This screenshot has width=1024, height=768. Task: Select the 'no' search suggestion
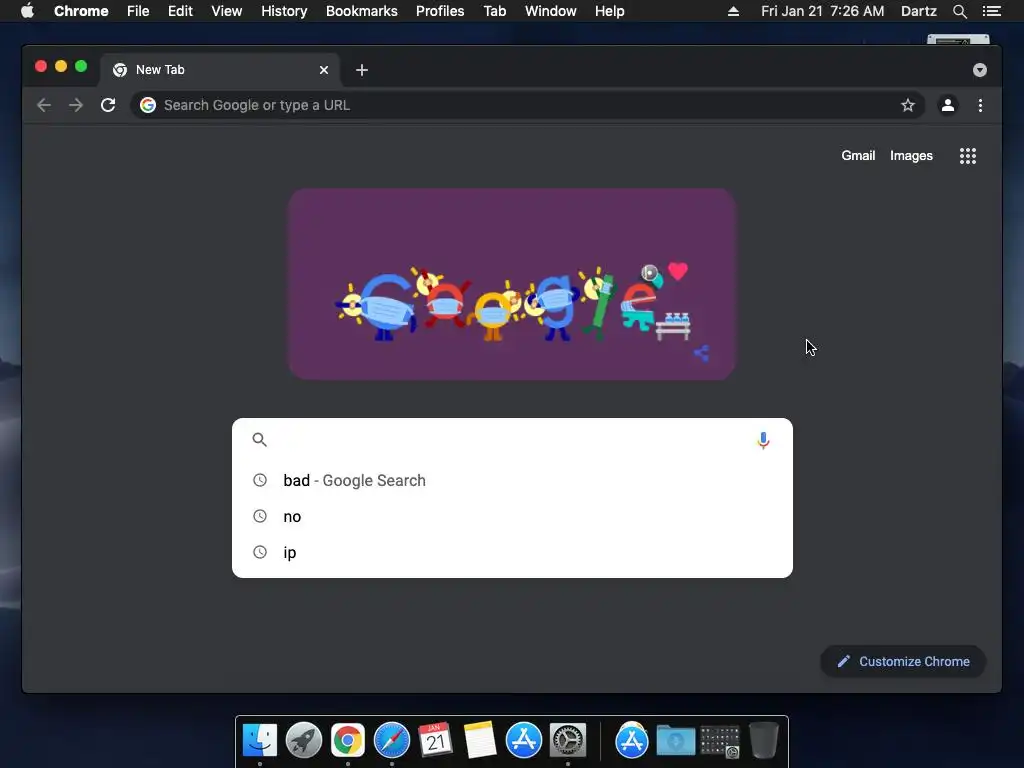(x=512, y=517)
